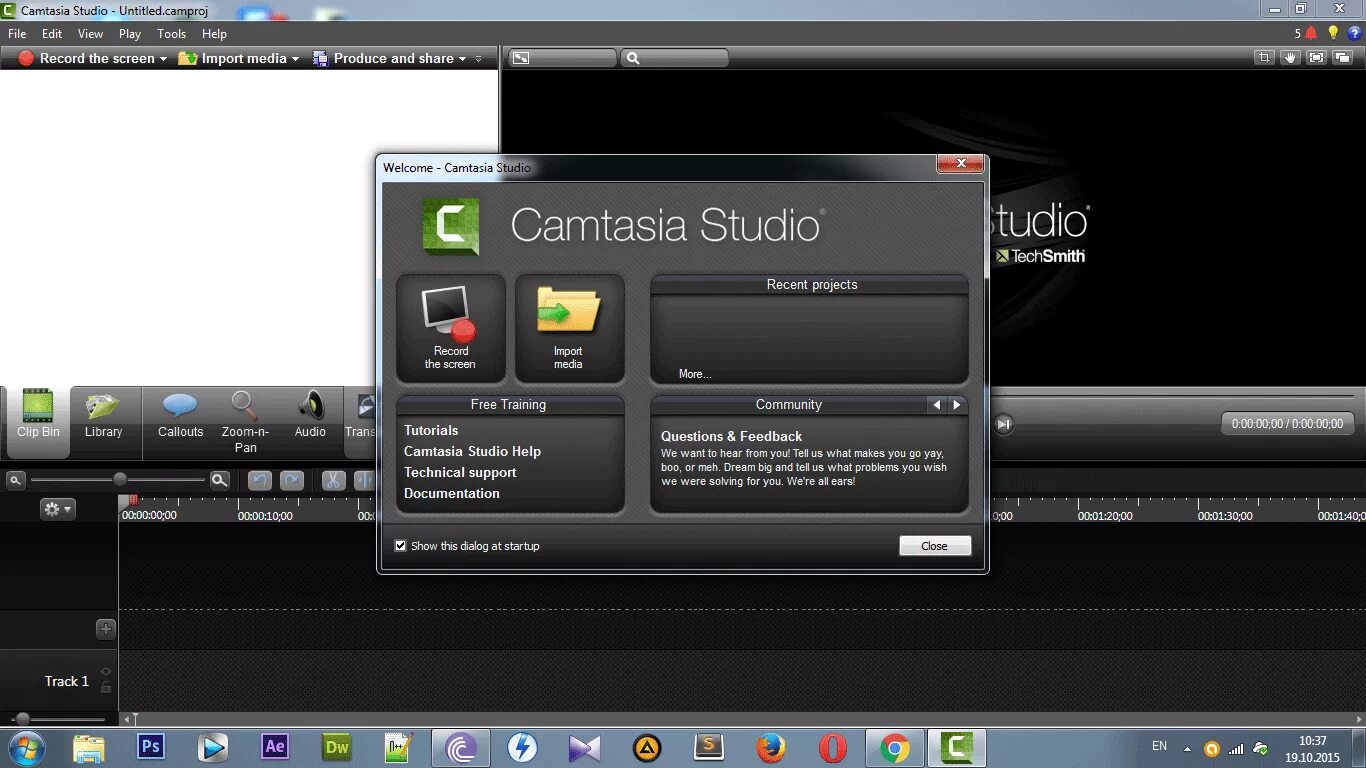1366x768 pixels.
Task: Open the Tools menu
Action: coord(172,33)
